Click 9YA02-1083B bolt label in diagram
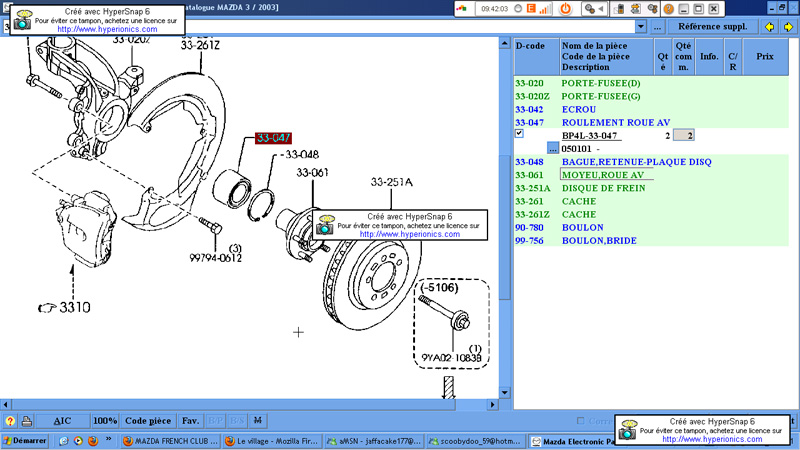This screenshot has width=800, height=450. point(452,358)
